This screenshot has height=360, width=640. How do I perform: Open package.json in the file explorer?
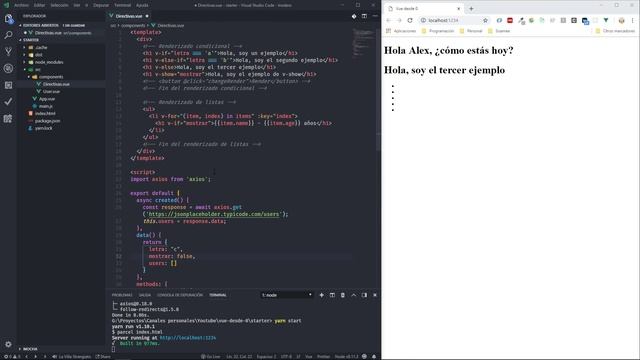click(47, 121)
